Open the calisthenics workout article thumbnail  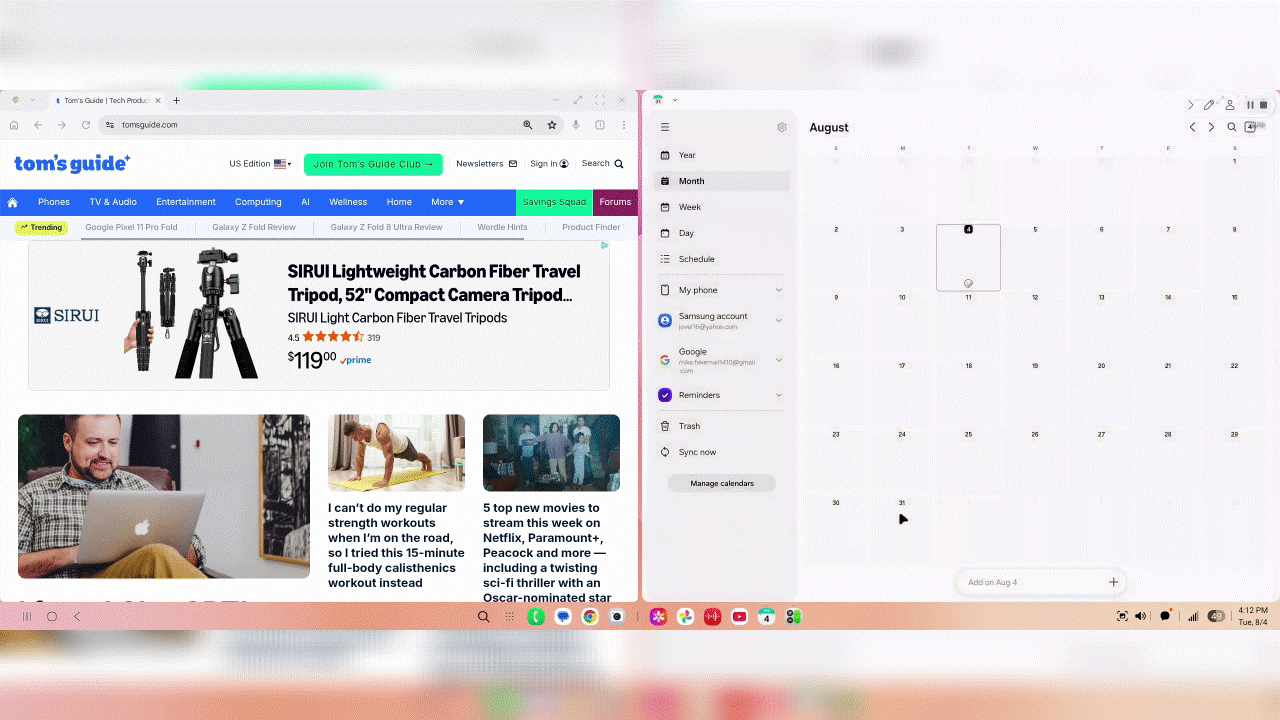click(396, 453)
